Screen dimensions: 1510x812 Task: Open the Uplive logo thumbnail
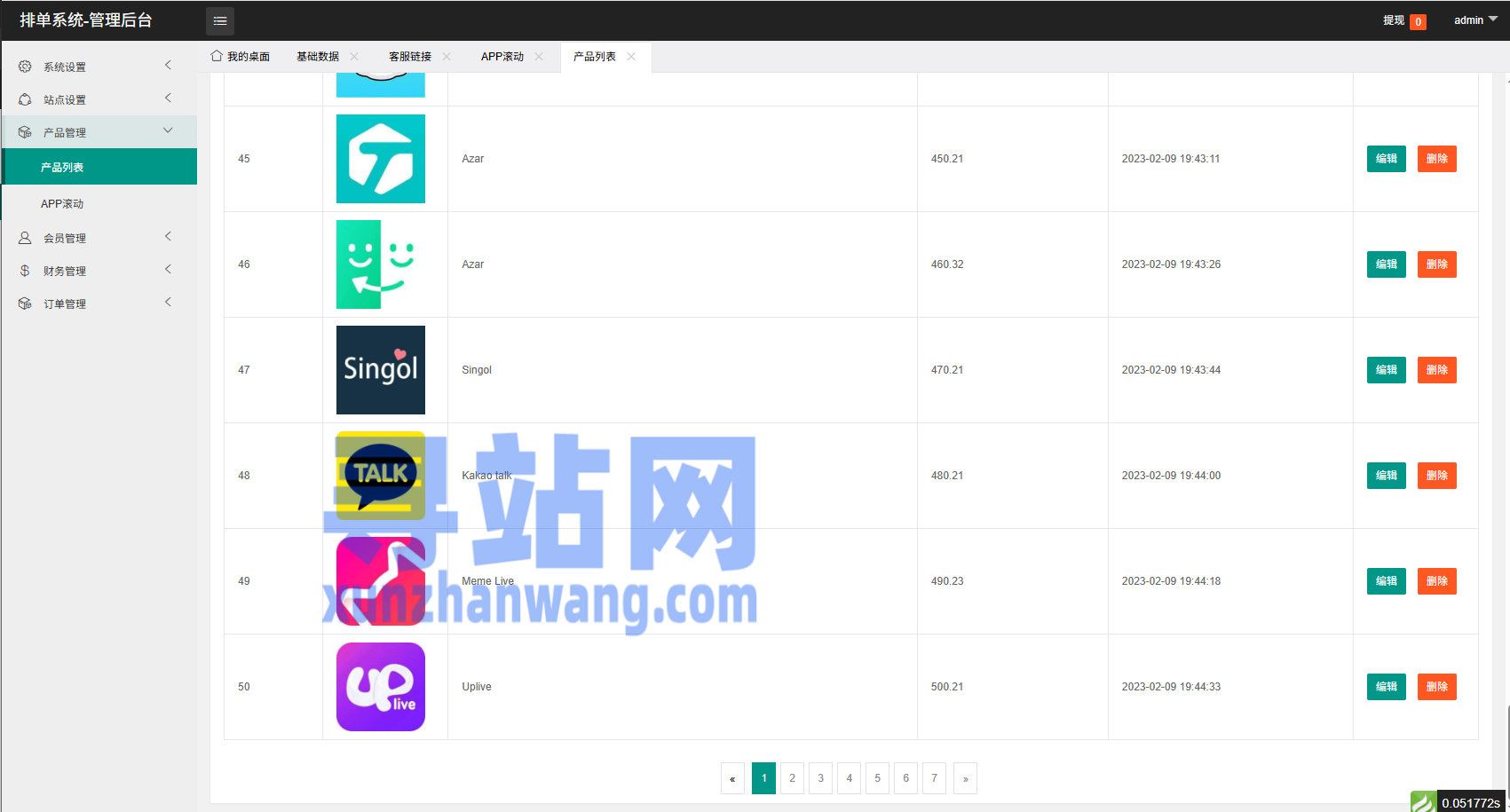click(381, 687)
